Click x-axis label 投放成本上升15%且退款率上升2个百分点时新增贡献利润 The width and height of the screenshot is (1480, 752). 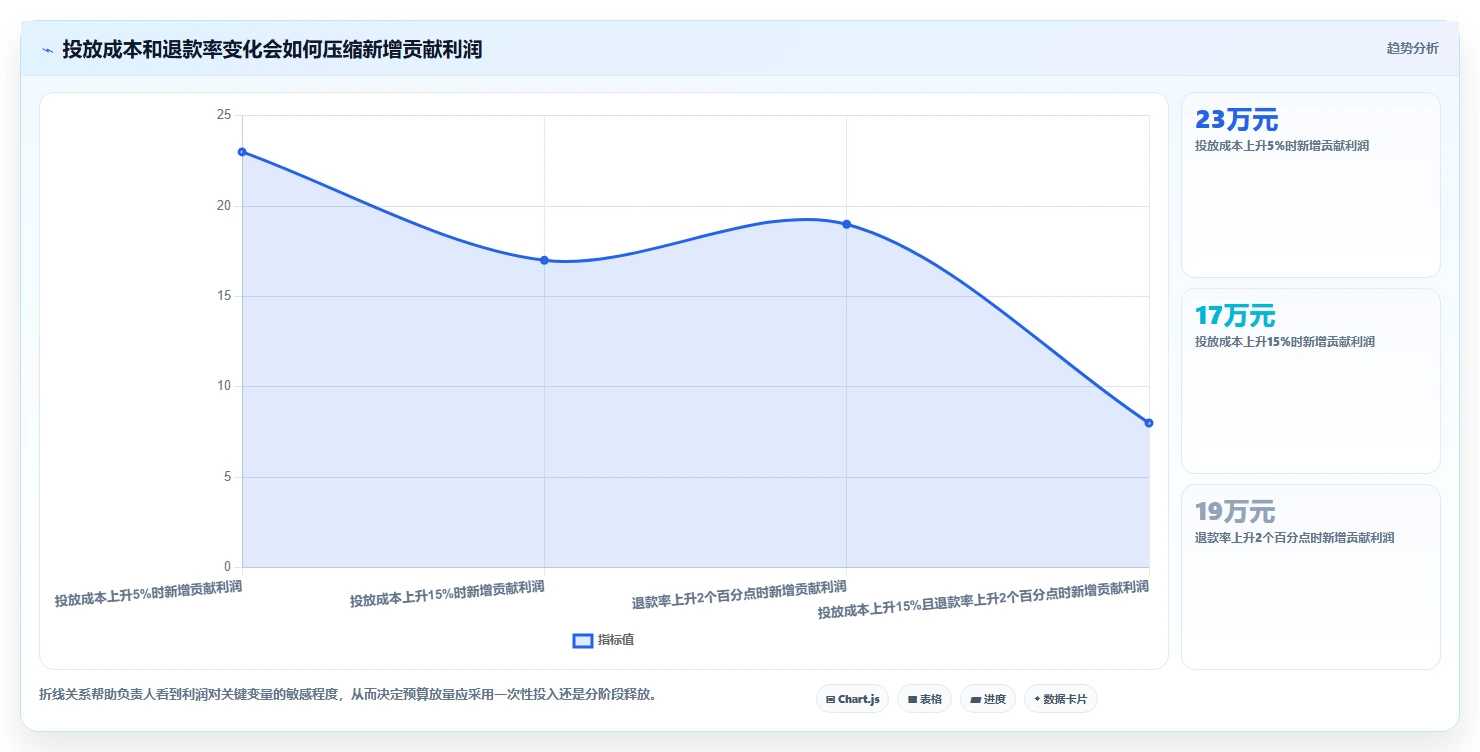tap(983, 599)
